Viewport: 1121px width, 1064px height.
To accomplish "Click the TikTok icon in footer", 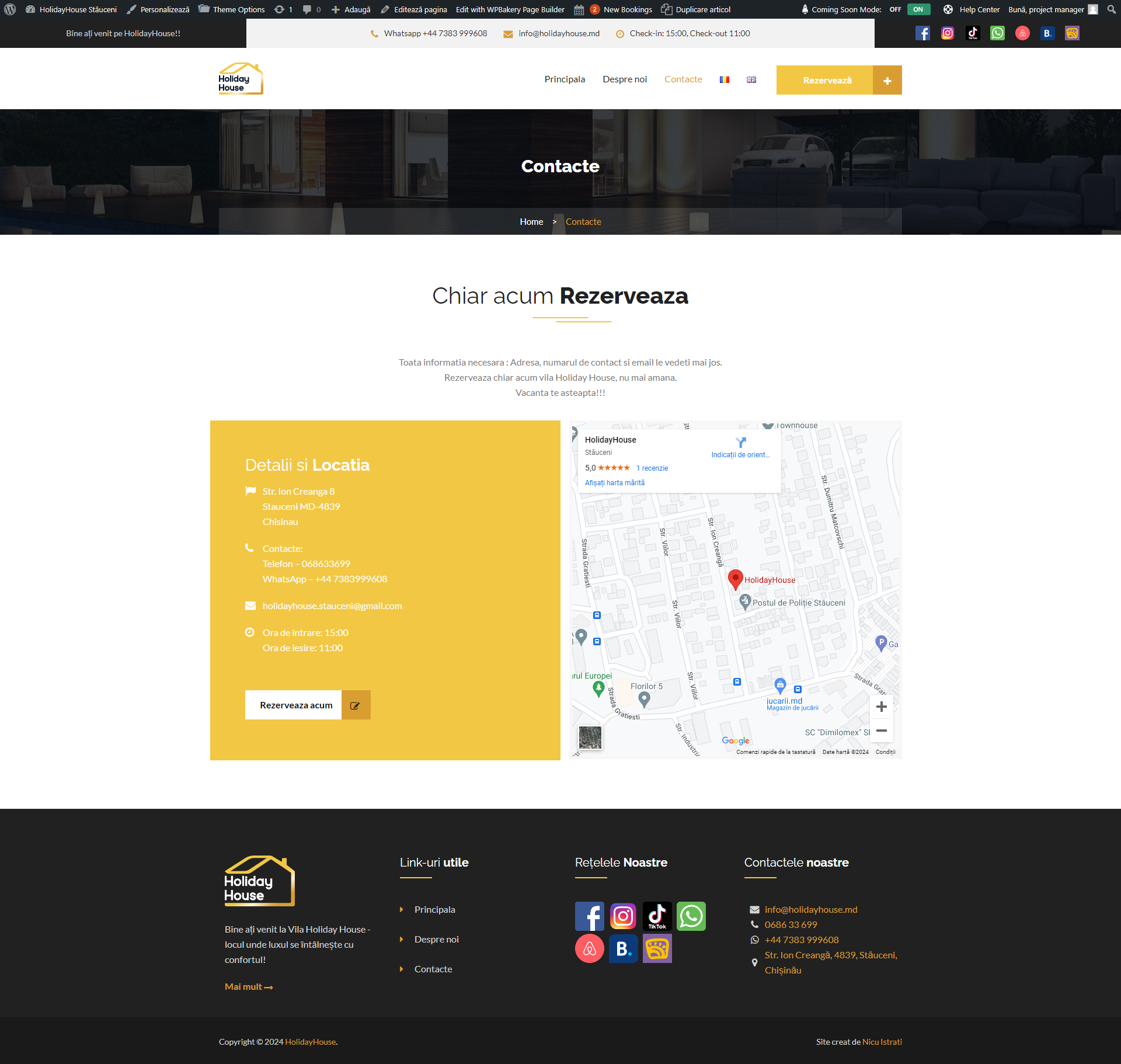I will tap(657, 916).
